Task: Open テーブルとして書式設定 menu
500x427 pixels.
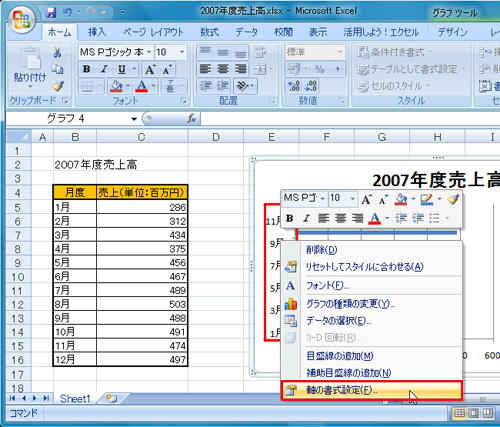Action: (411, 69)
